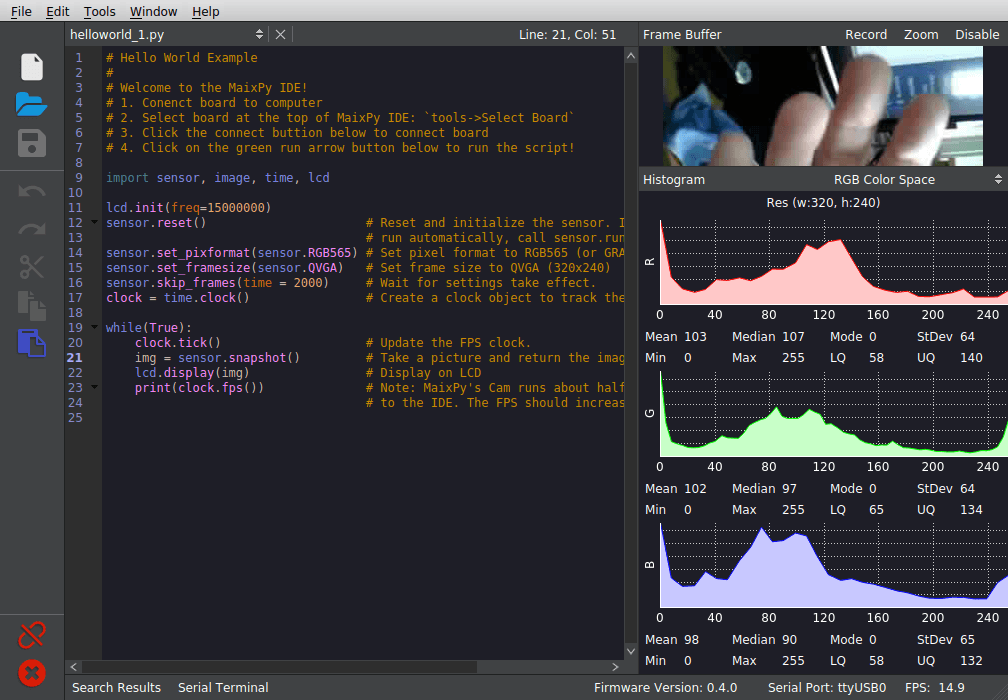1008x700 pixels.
Task: Disable the frame buffer
Action: (x=977, y=35)
